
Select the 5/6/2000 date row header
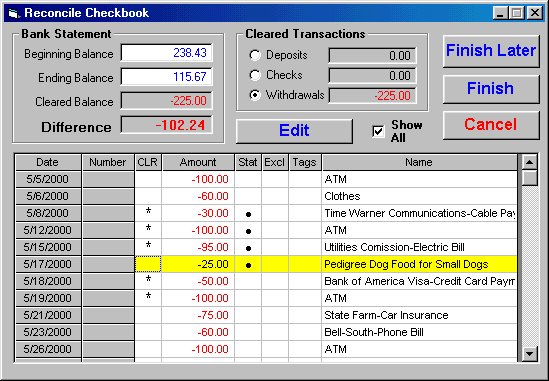pos(48,196)
